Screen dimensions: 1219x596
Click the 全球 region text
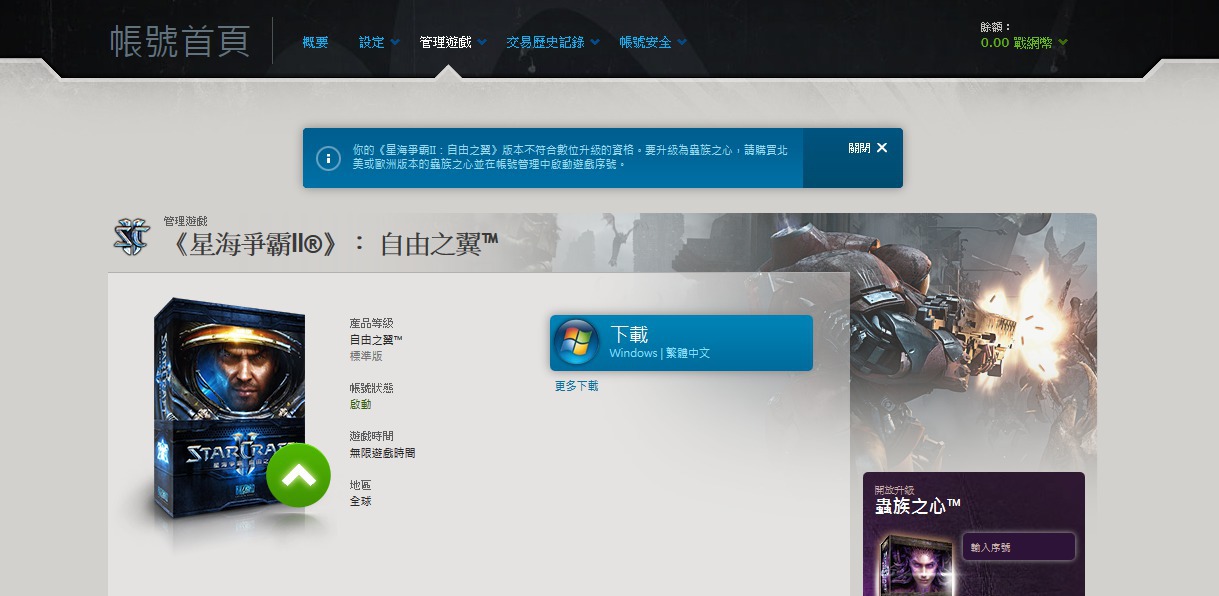(x=360, y=501)
